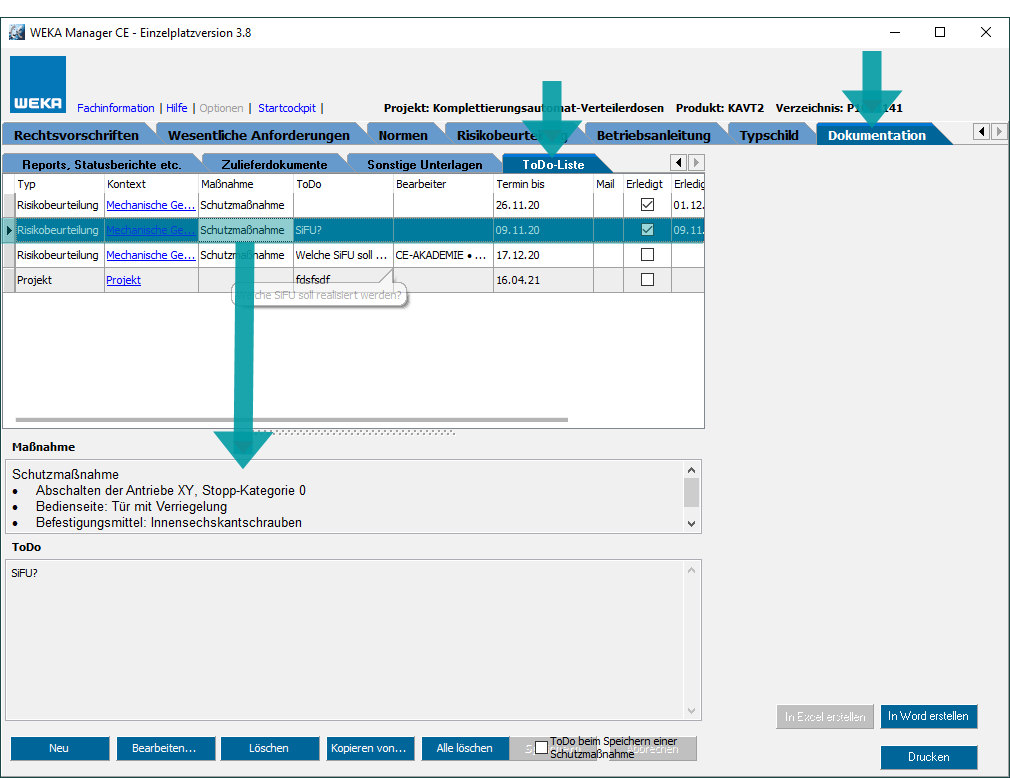Enable ToDo beim Speichern einer Schutzmaßnahme

point(541,747)
